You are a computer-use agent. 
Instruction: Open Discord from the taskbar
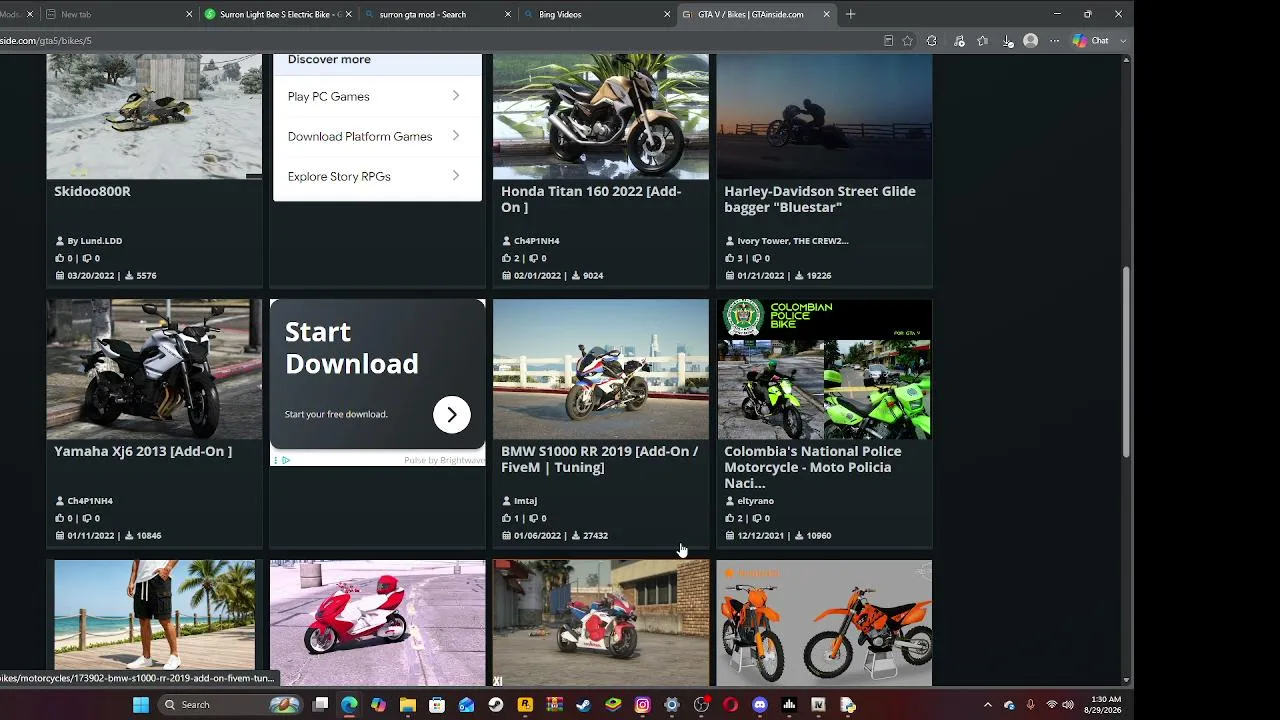pyautogui.click(x=760, y=705)
